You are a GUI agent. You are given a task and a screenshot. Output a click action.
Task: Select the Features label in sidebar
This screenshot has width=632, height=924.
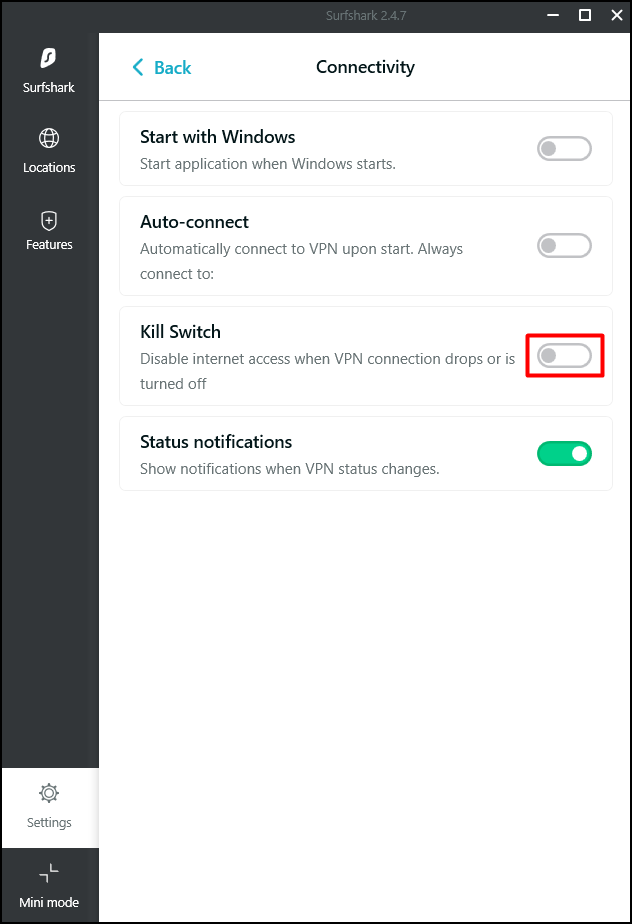click(x=49, y=245)
